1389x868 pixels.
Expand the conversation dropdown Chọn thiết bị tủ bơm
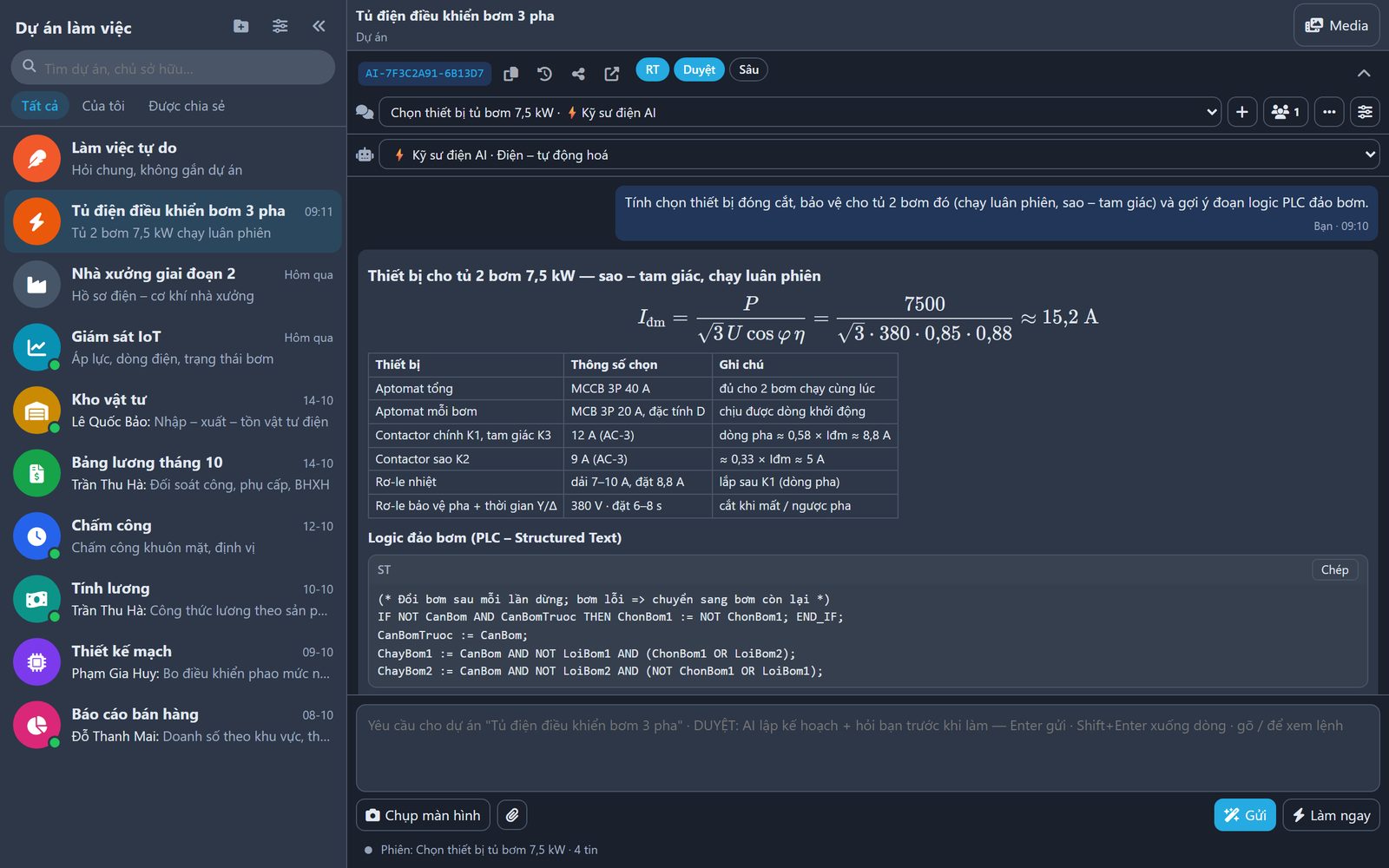800,112
